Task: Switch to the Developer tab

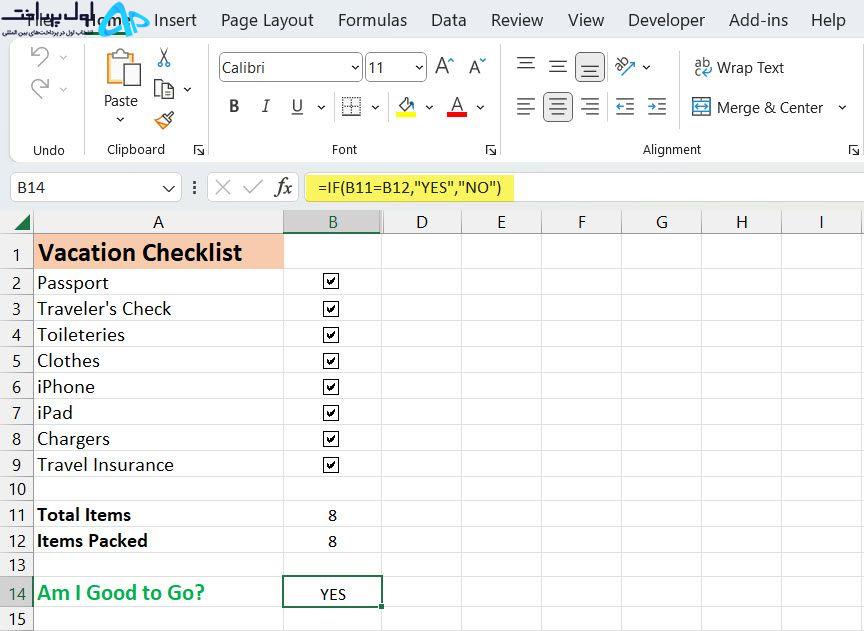Action: (666, 20)
